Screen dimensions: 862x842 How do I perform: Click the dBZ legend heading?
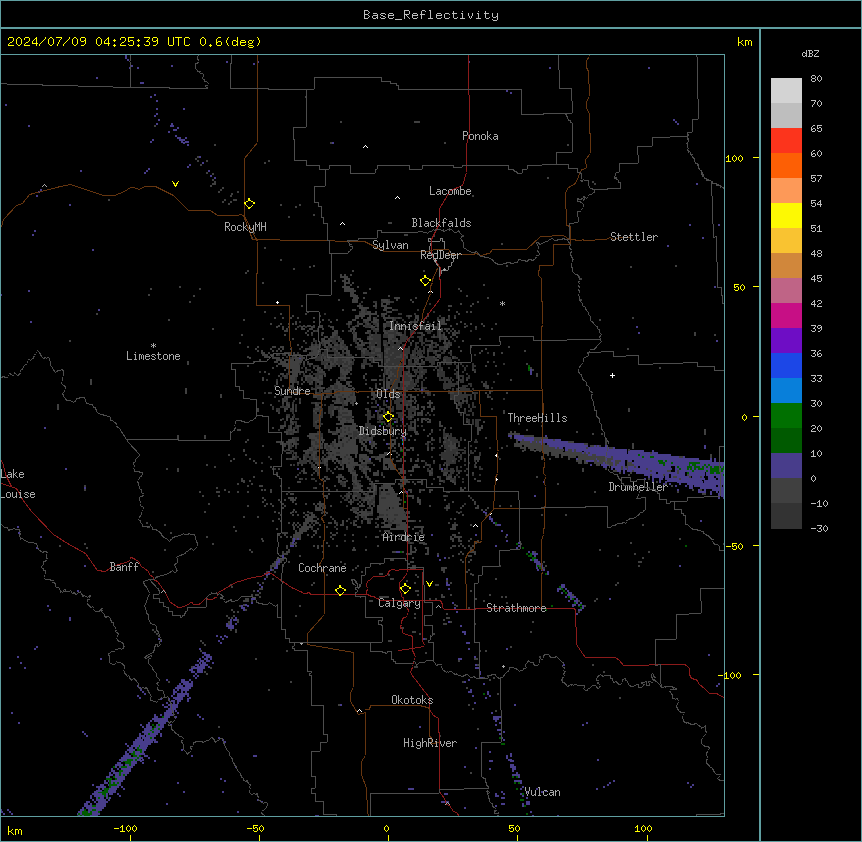[810, 54]
